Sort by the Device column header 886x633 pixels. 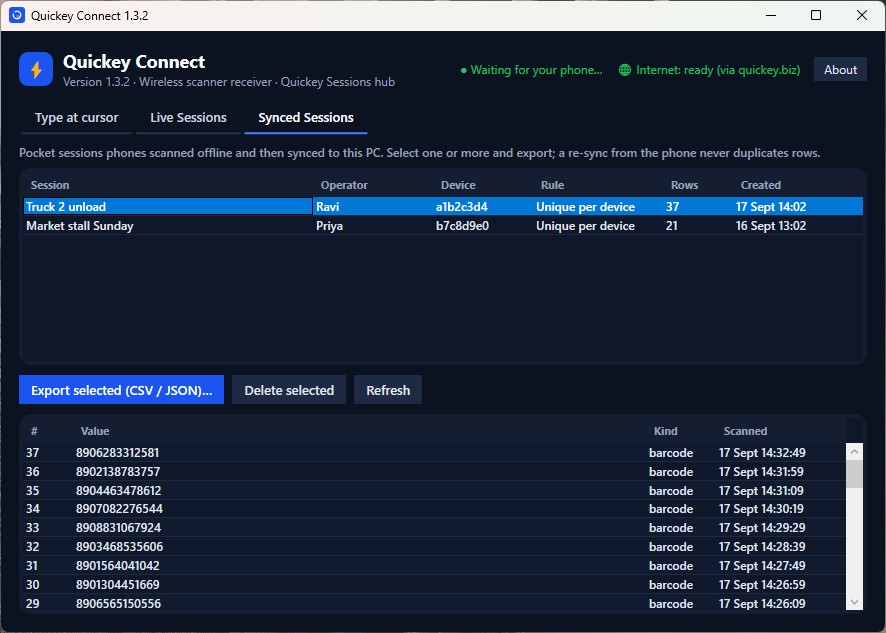(458, 185)
